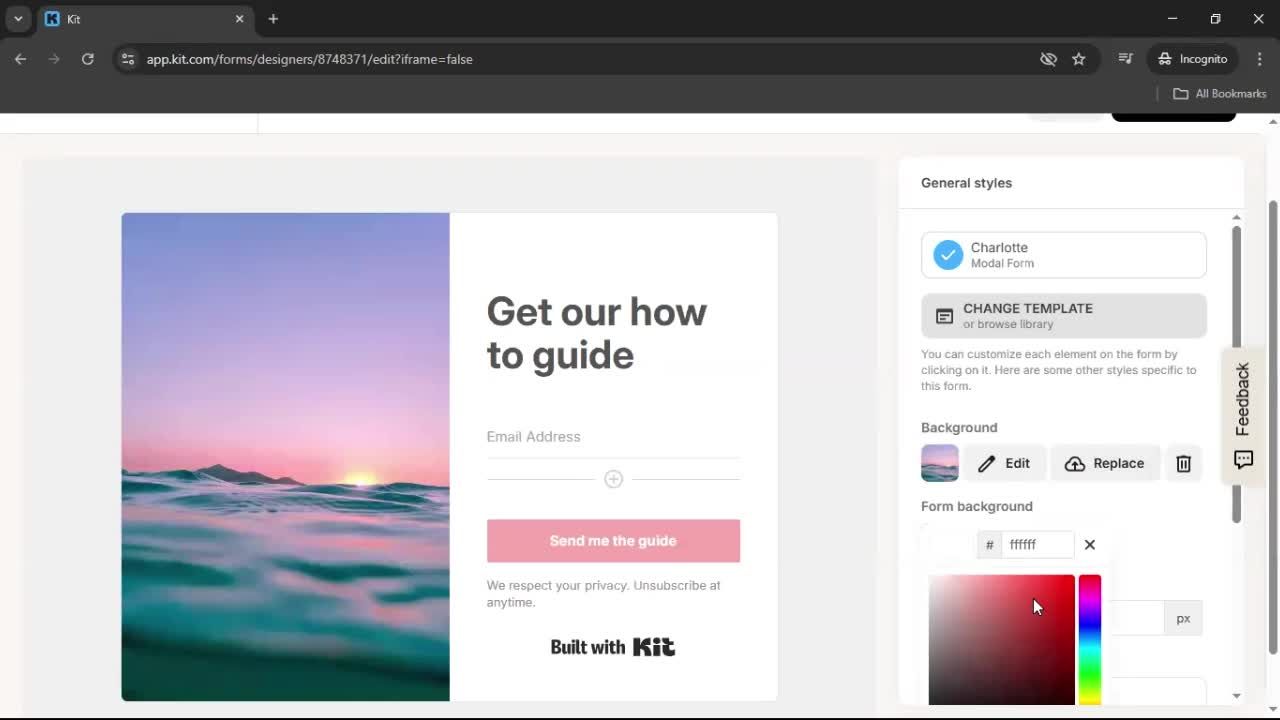Delete the background image using the trash icon
Screen dimensions: 1280x720
(1184, 463)
